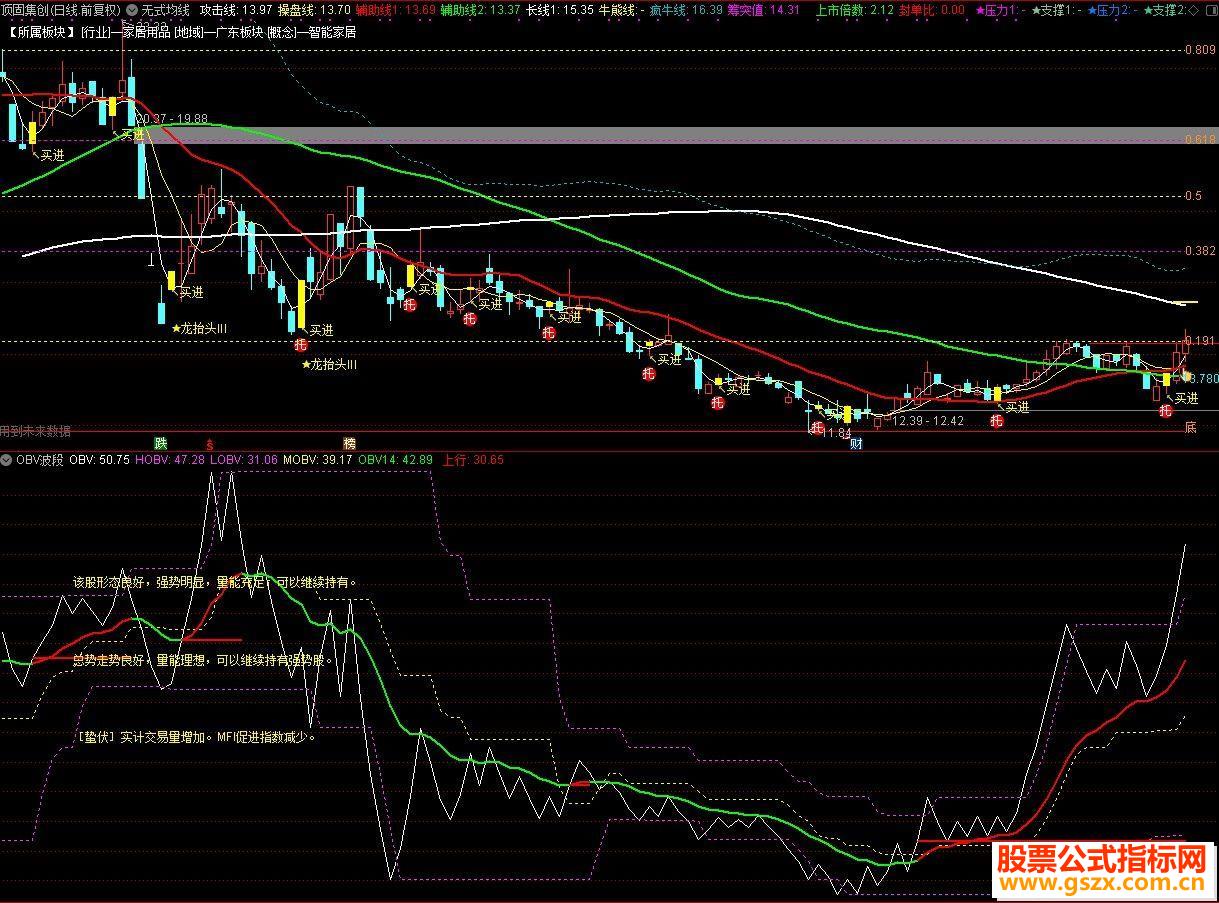The width and height of the screenshot is (1219, 903).
Task: Click the [概念]—智能家居 concept label
Action: pyautogui.click(x=310, y=31)
